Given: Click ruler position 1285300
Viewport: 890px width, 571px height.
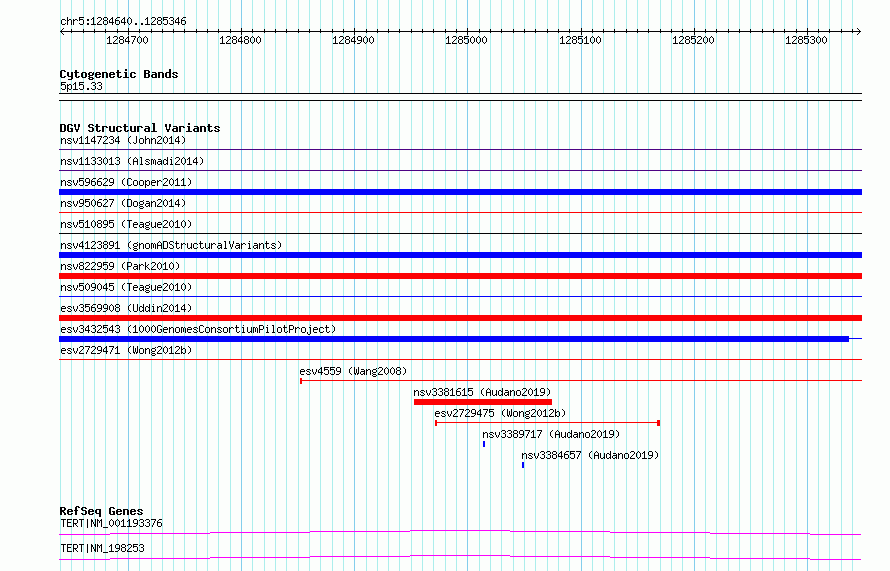Looking at the screenshot, I should pyautogui.click(x=806, y=40).
